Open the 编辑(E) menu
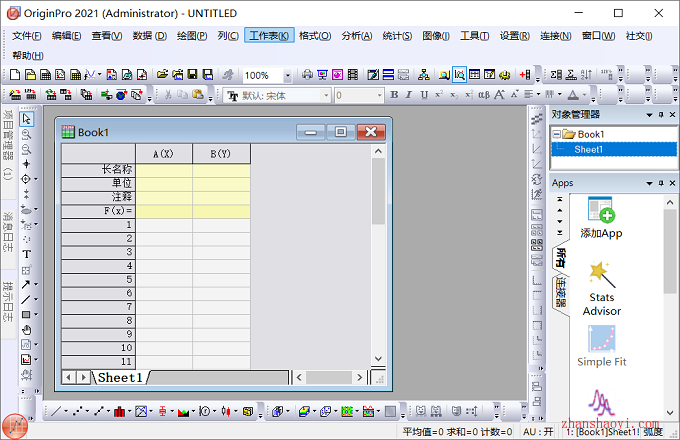Viewport: 680px width, 440px height. 66,36
